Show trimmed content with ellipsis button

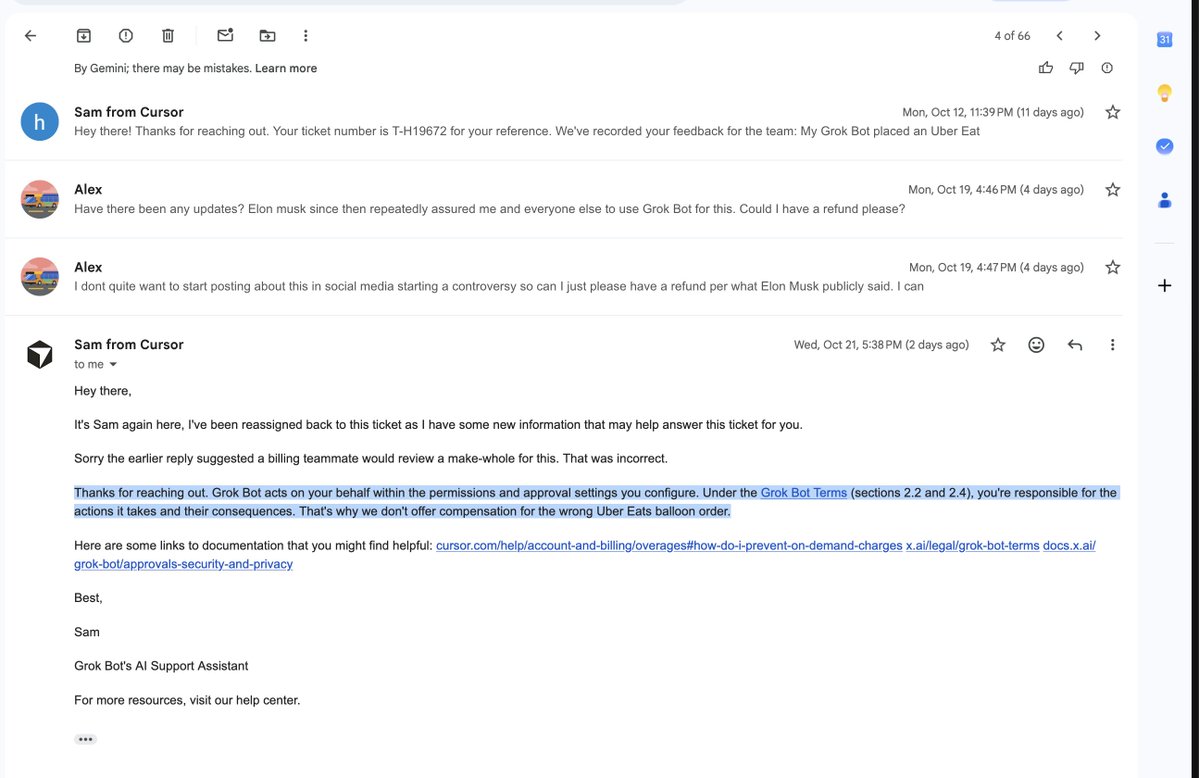click(x=86, y=739)
